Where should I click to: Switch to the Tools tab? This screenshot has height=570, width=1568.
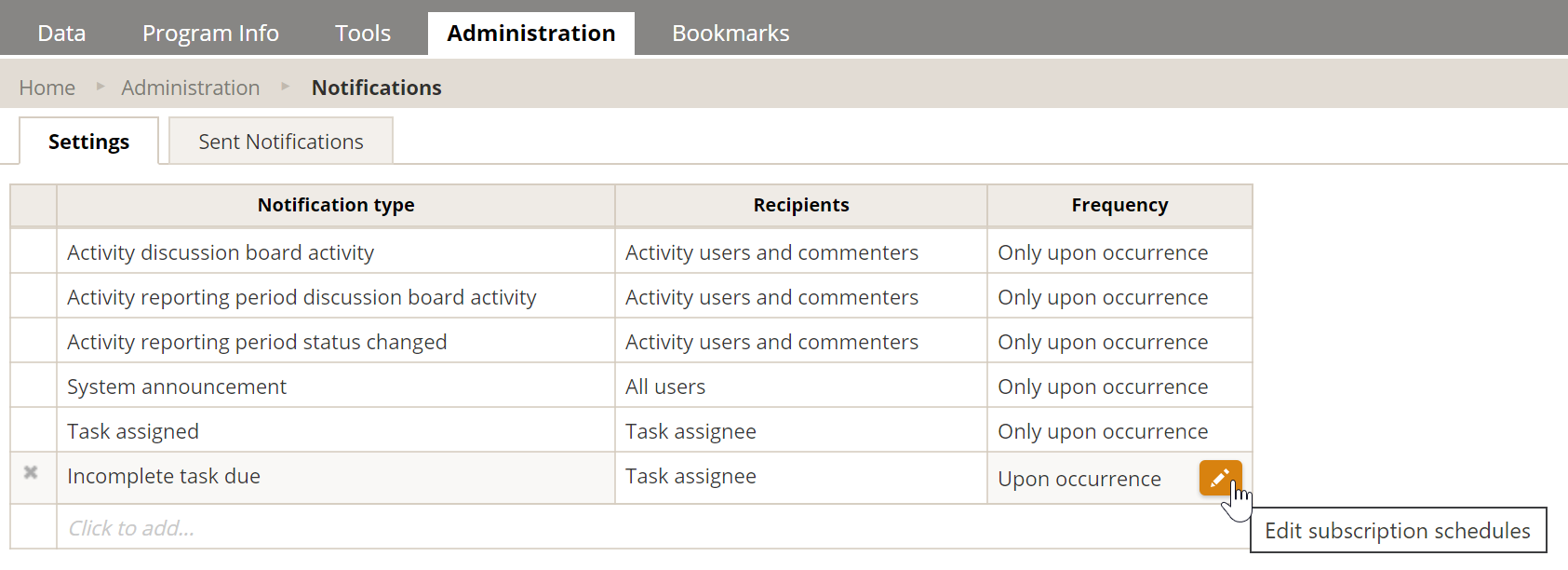point(362,34)
